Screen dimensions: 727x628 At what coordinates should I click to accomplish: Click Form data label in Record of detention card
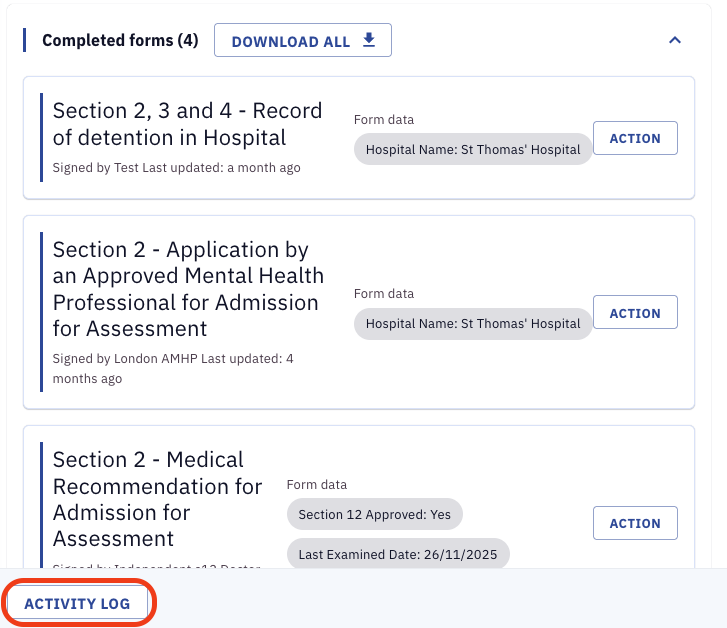click(x=383, y=120)
